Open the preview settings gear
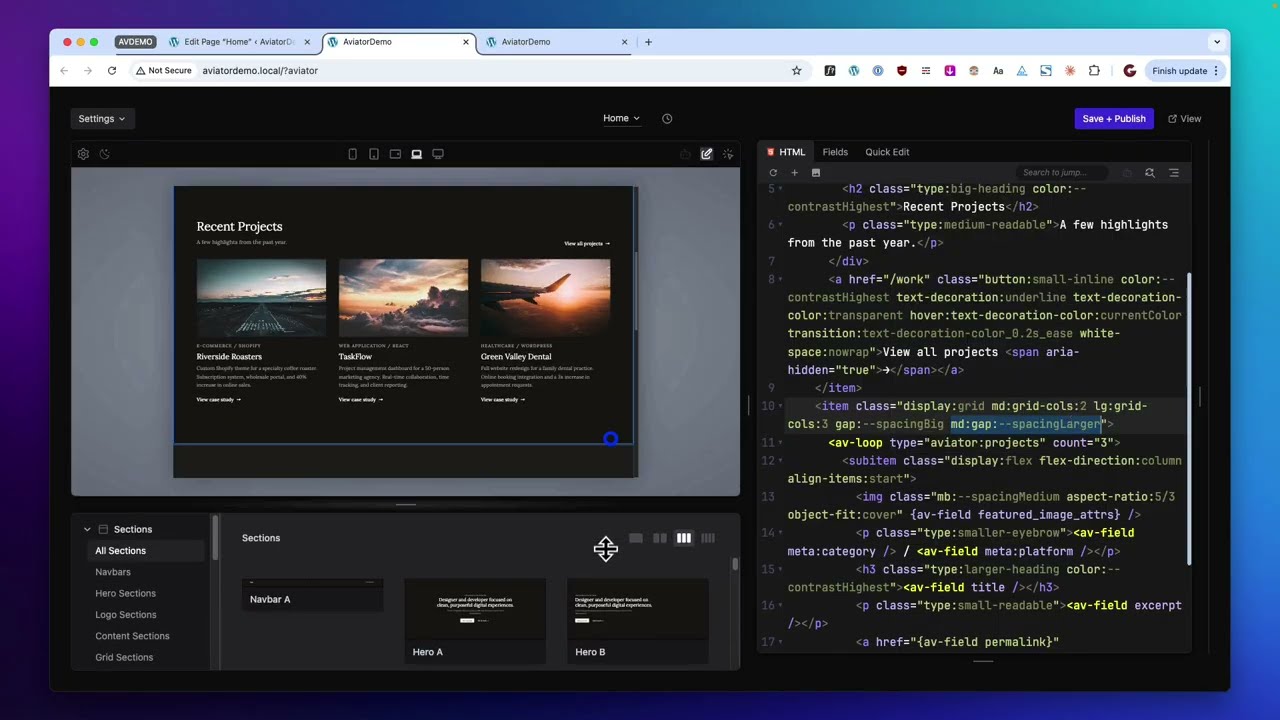Viewport: 1280px width, 720px height. (x=83, y=154)
